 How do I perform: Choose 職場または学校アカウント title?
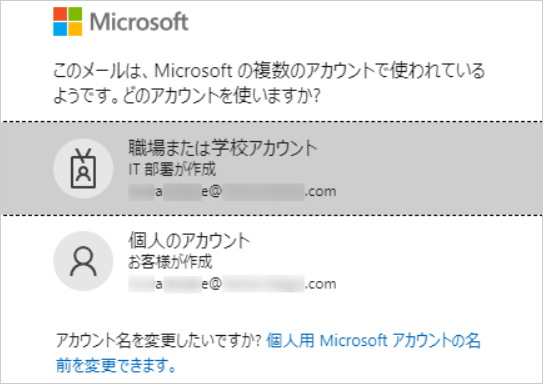pos(223,148)
